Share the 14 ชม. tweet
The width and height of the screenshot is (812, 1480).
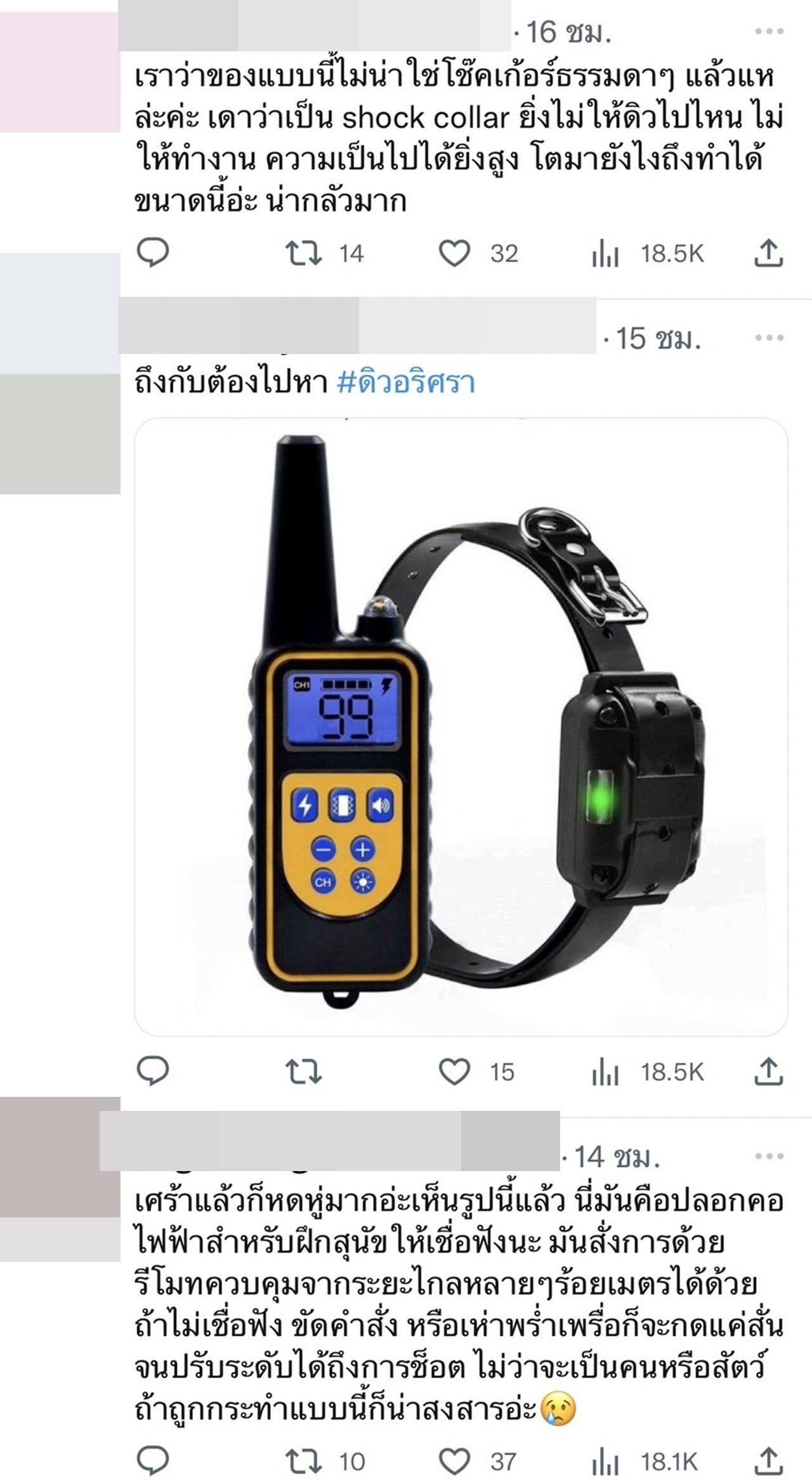point(768,1461)
